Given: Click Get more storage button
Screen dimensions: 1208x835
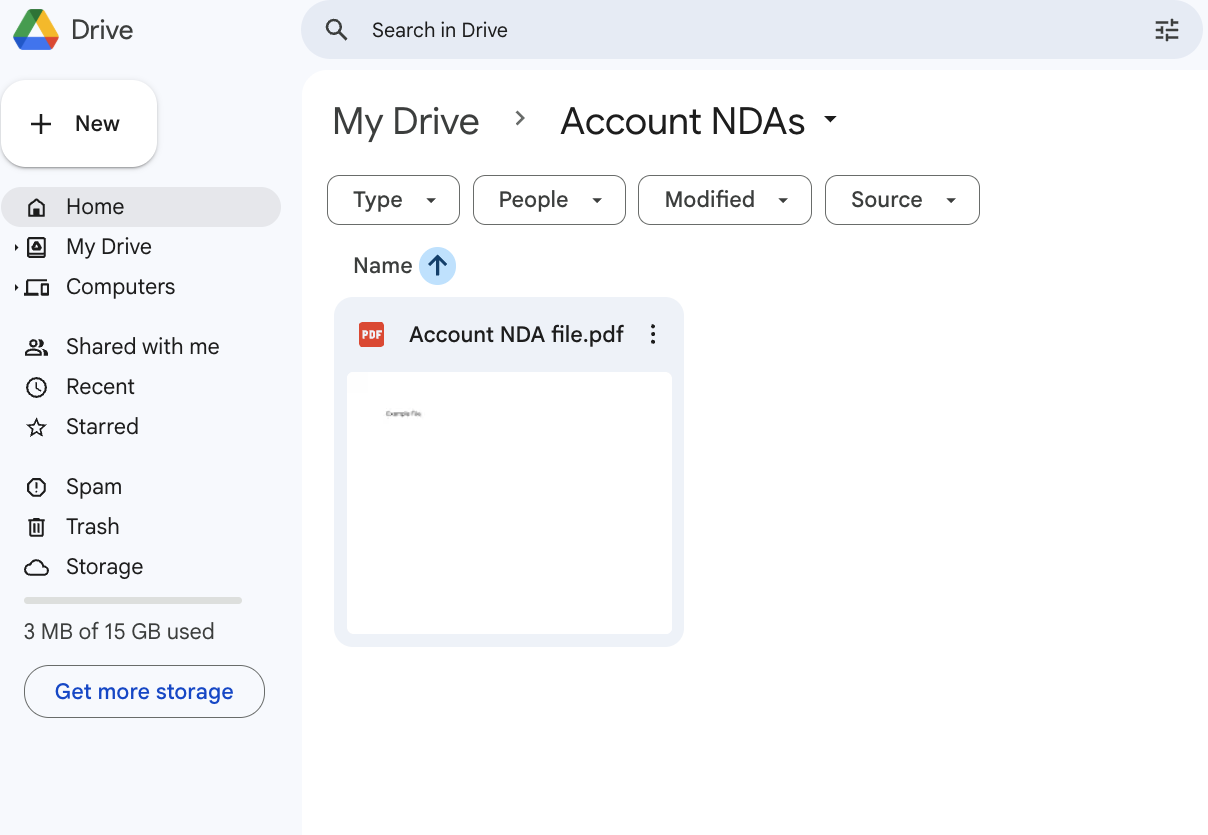Looking at the screenshot, I should (144, 692).
